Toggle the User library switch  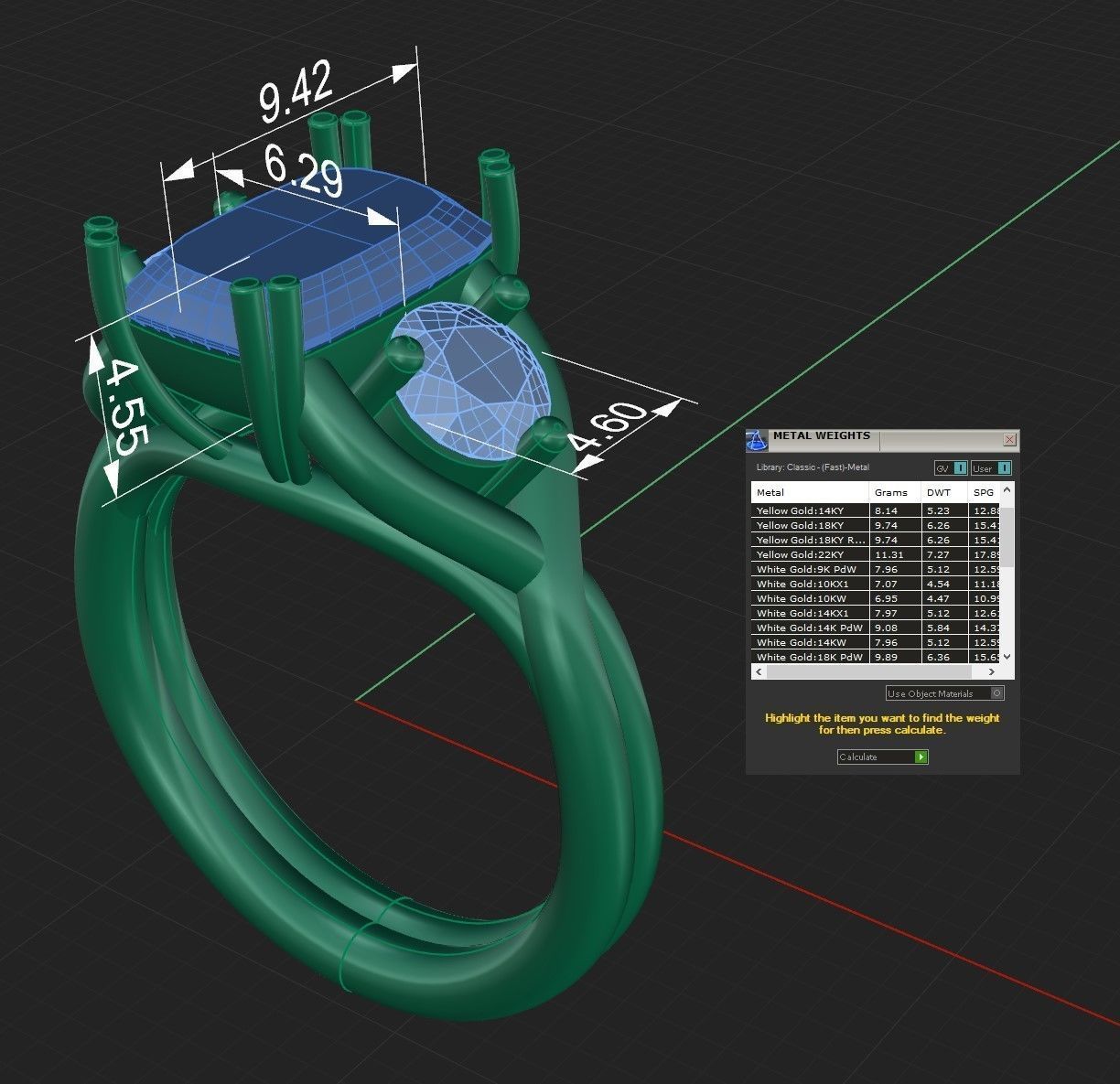click(992, 468)
